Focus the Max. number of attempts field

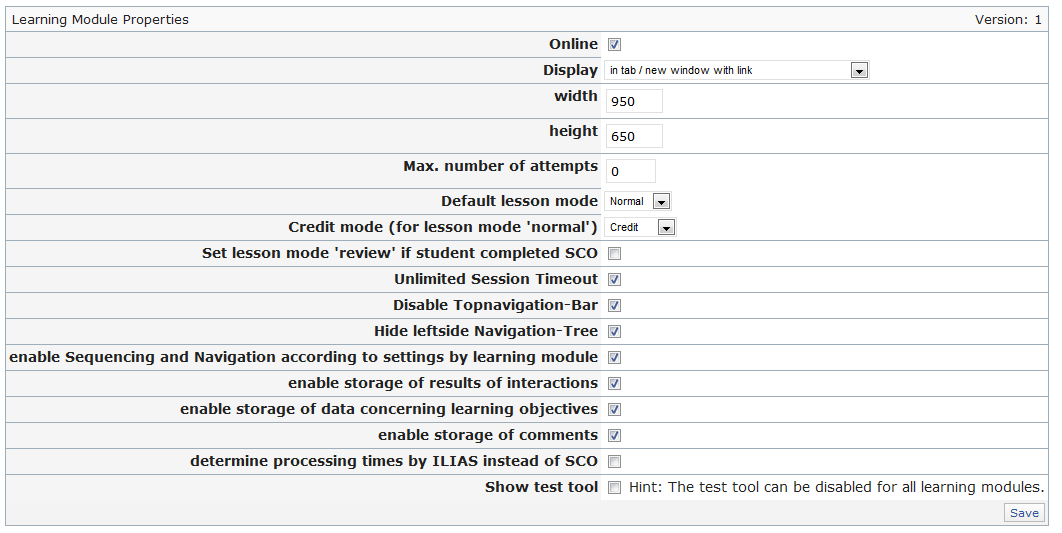pyautogui.click(x=630, y=171)
